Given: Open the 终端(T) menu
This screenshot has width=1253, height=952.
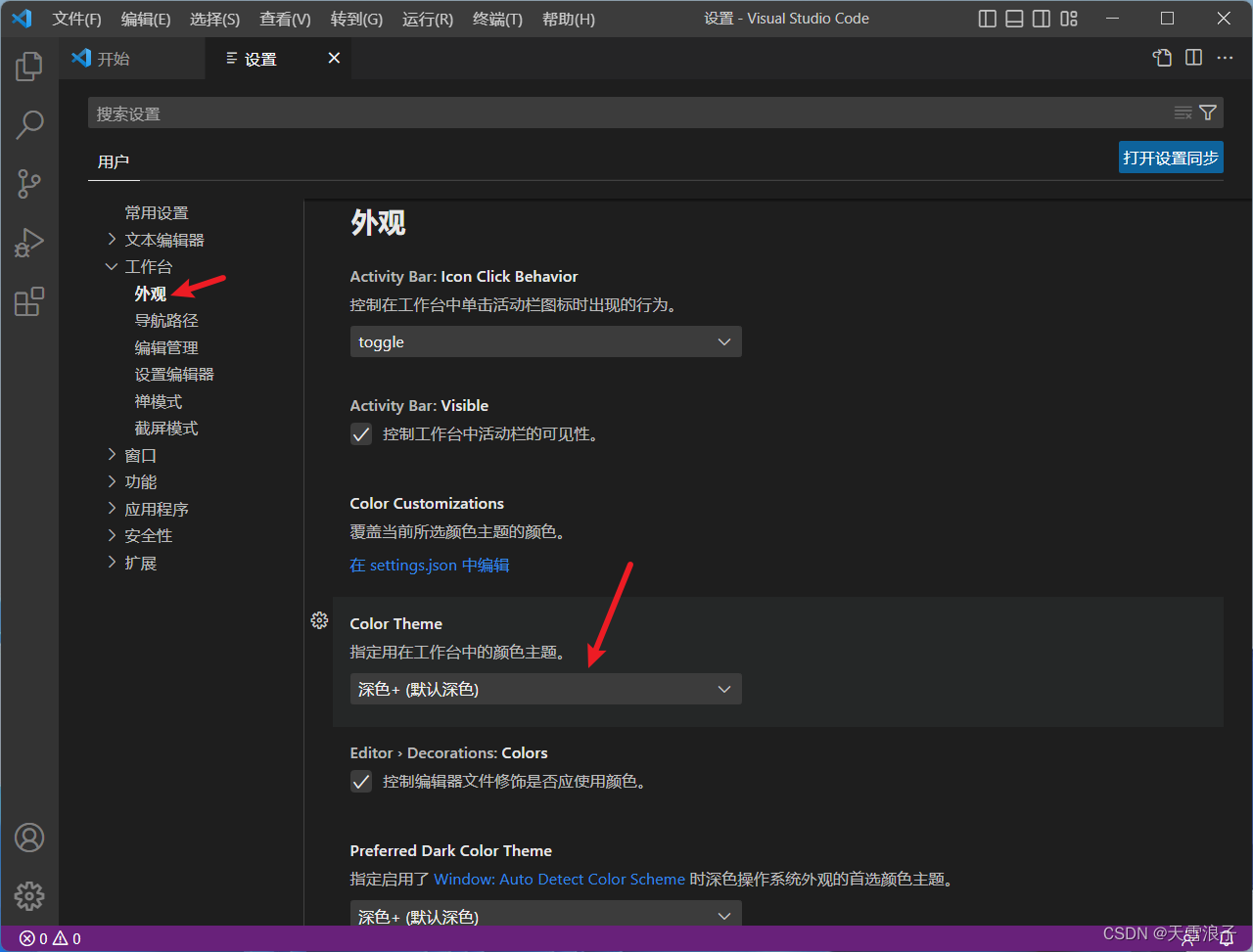Looking at the screenshot, I should click(497, 20).
